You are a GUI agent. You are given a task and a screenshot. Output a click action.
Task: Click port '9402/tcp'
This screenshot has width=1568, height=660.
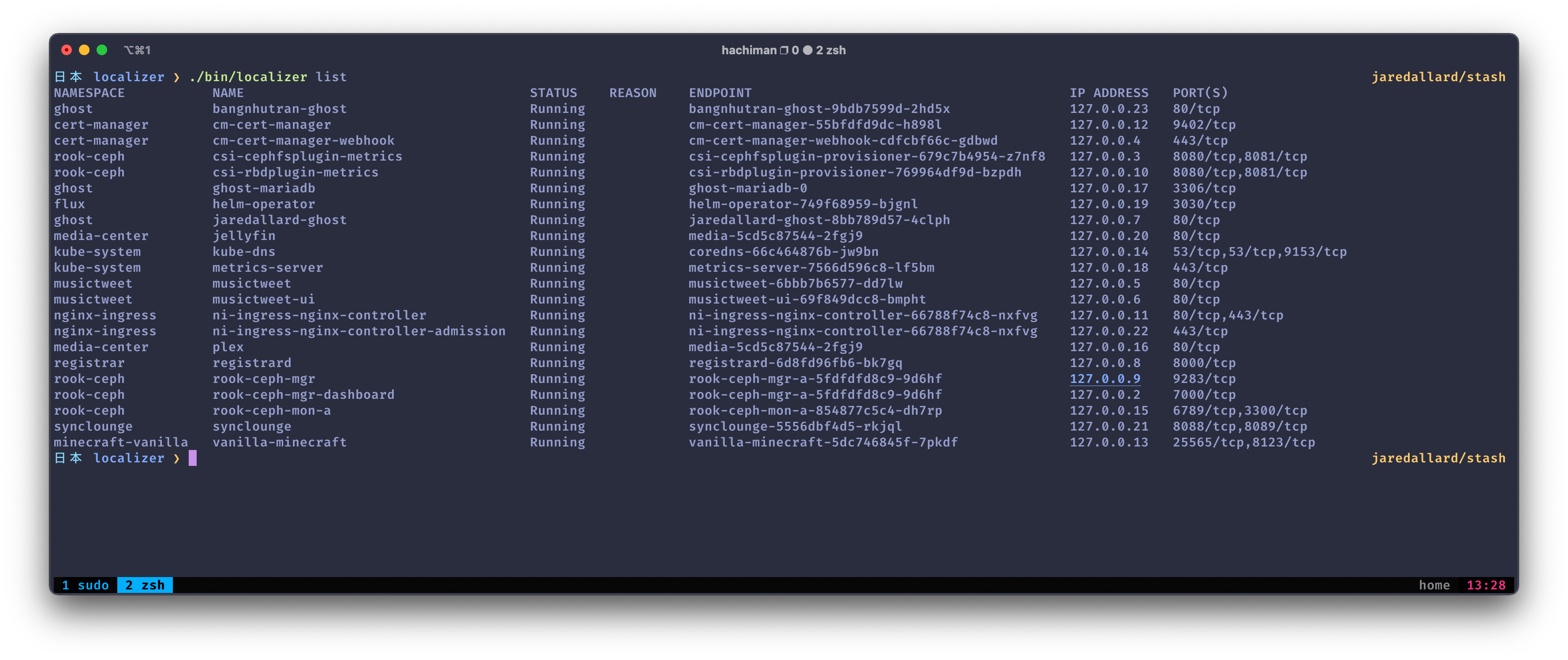click(1204, 124)
